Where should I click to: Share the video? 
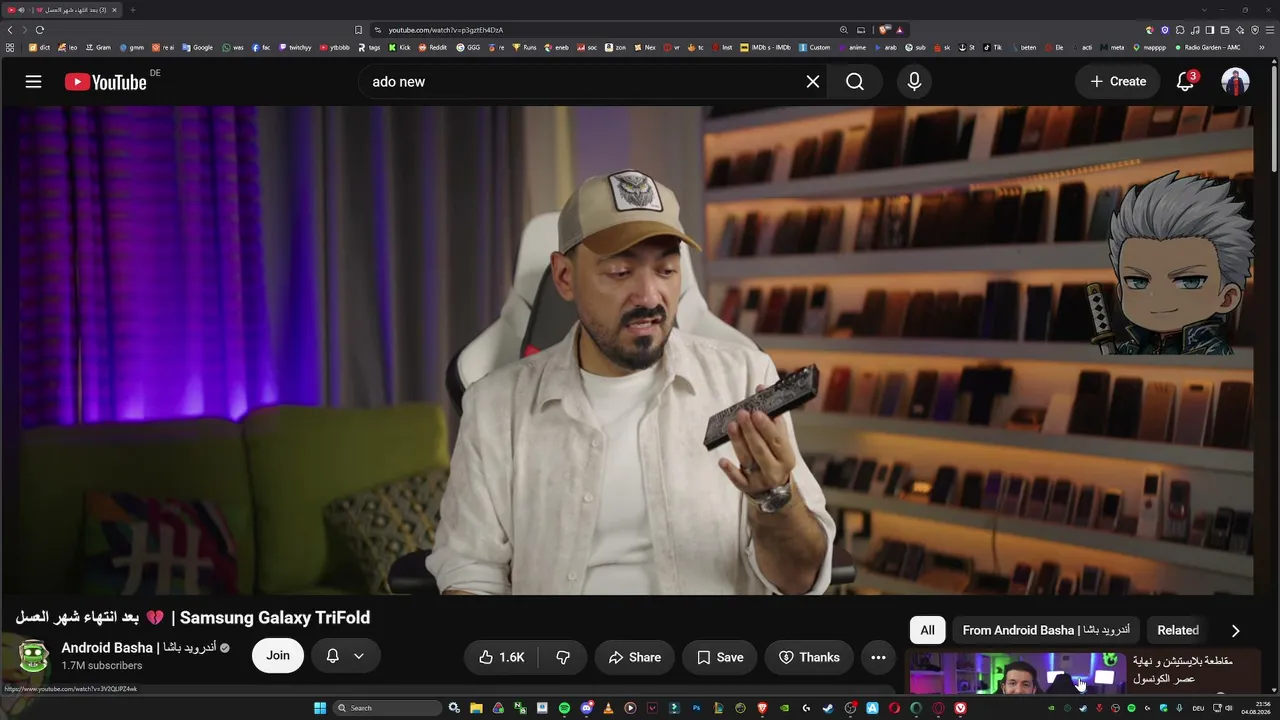click(634, 657)
